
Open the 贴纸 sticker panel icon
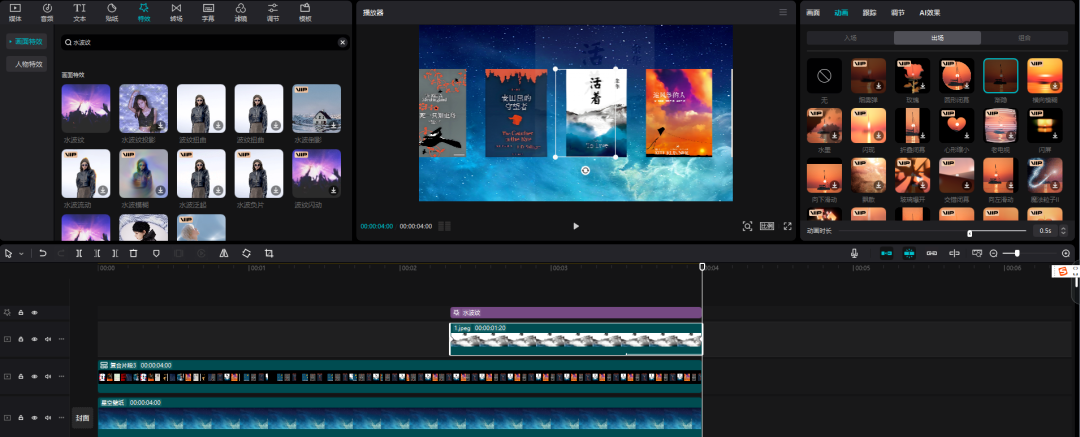tap(112, 12)
